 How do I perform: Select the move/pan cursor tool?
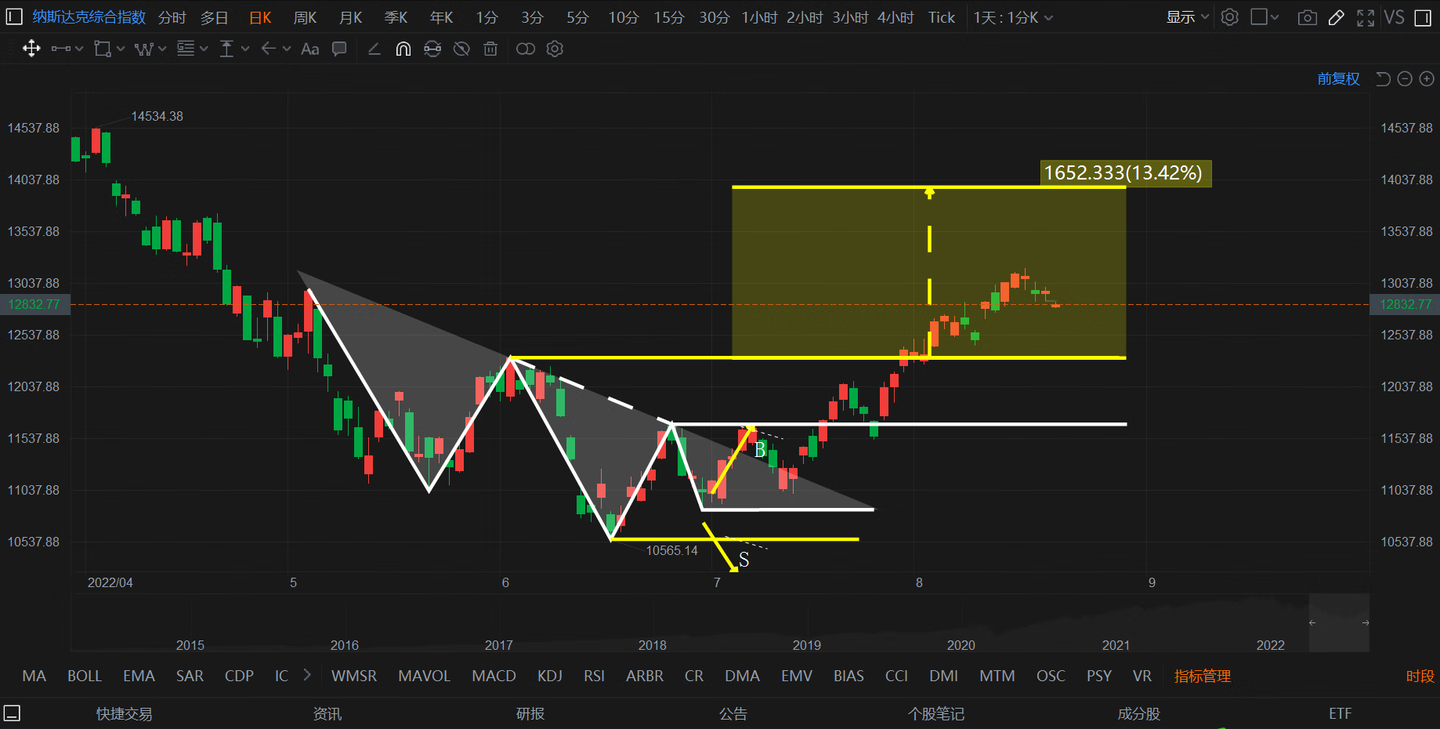coord(31,49)
